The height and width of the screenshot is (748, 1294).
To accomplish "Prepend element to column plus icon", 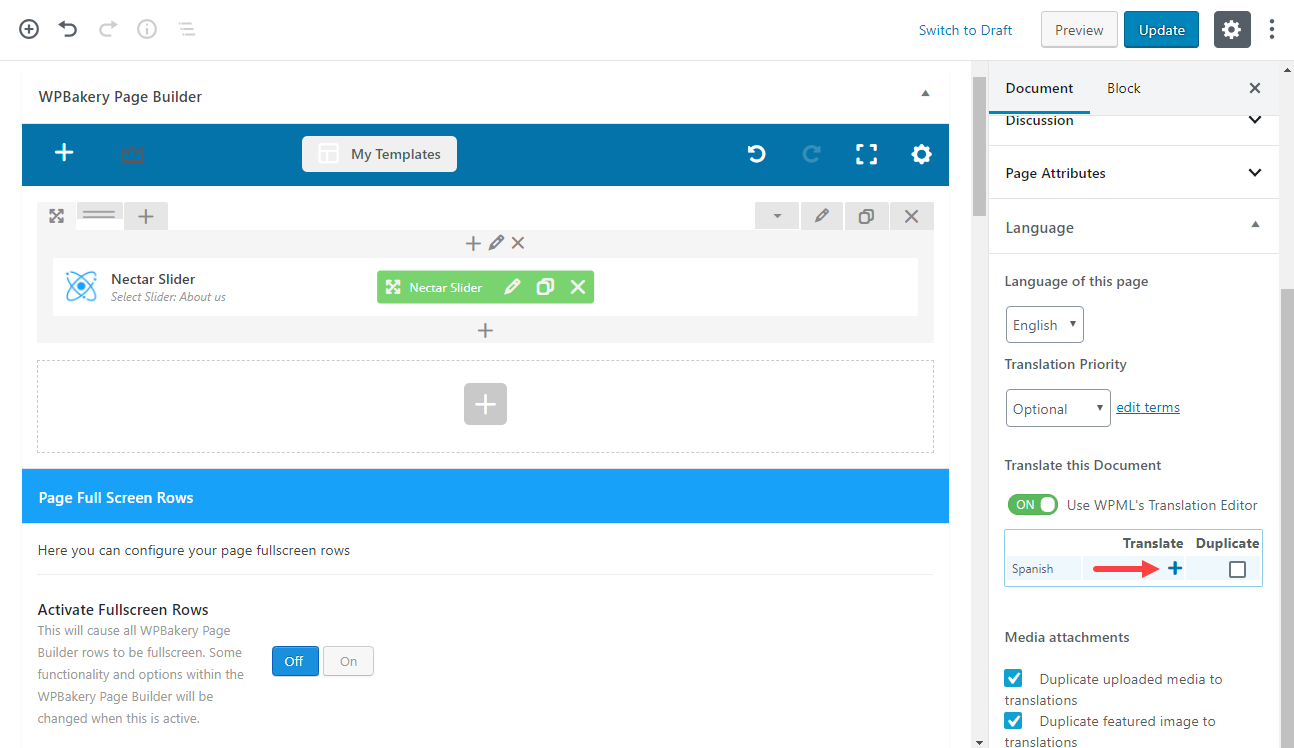I will click(474, 243).
